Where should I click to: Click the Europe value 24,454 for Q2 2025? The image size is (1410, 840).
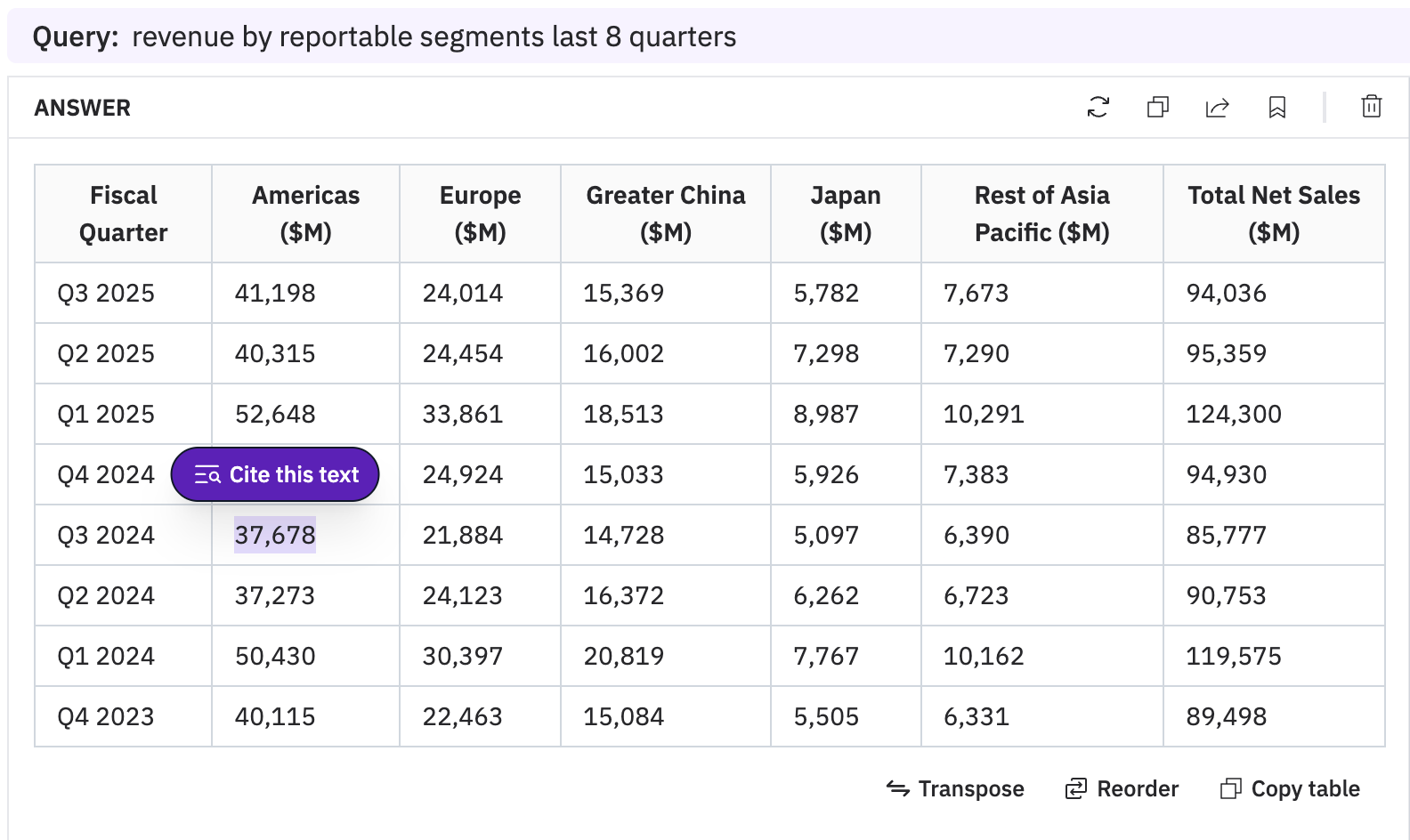[462, 353]
